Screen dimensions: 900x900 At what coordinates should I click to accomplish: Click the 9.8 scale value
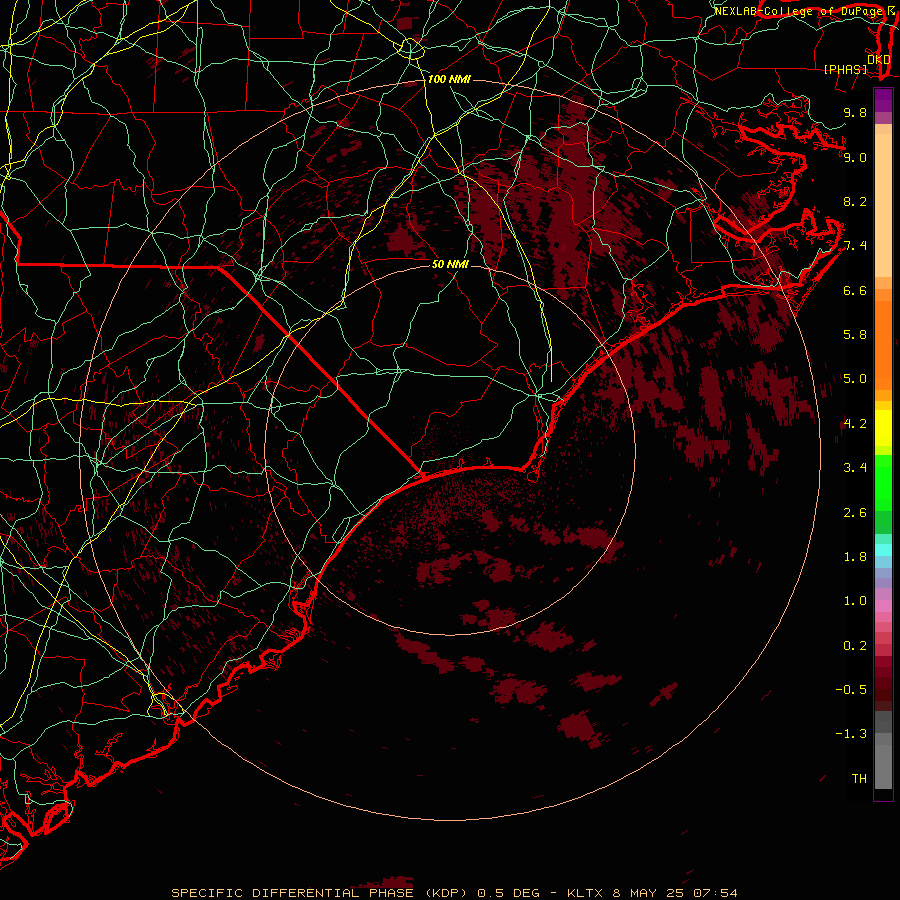855,112
